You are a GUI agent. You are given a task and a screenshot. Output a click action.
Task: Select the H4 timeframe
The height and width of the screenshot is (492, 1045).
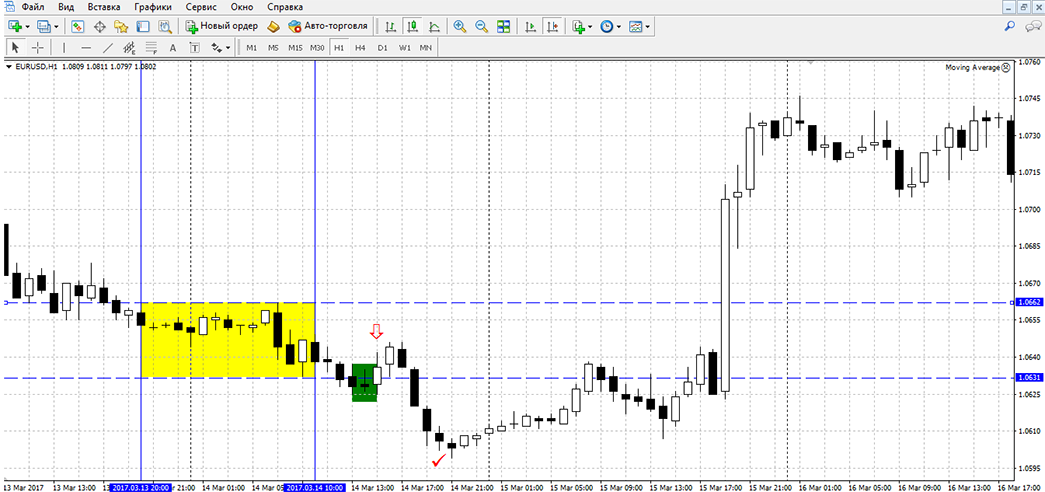pyautogui.click(x=361, y=47)
